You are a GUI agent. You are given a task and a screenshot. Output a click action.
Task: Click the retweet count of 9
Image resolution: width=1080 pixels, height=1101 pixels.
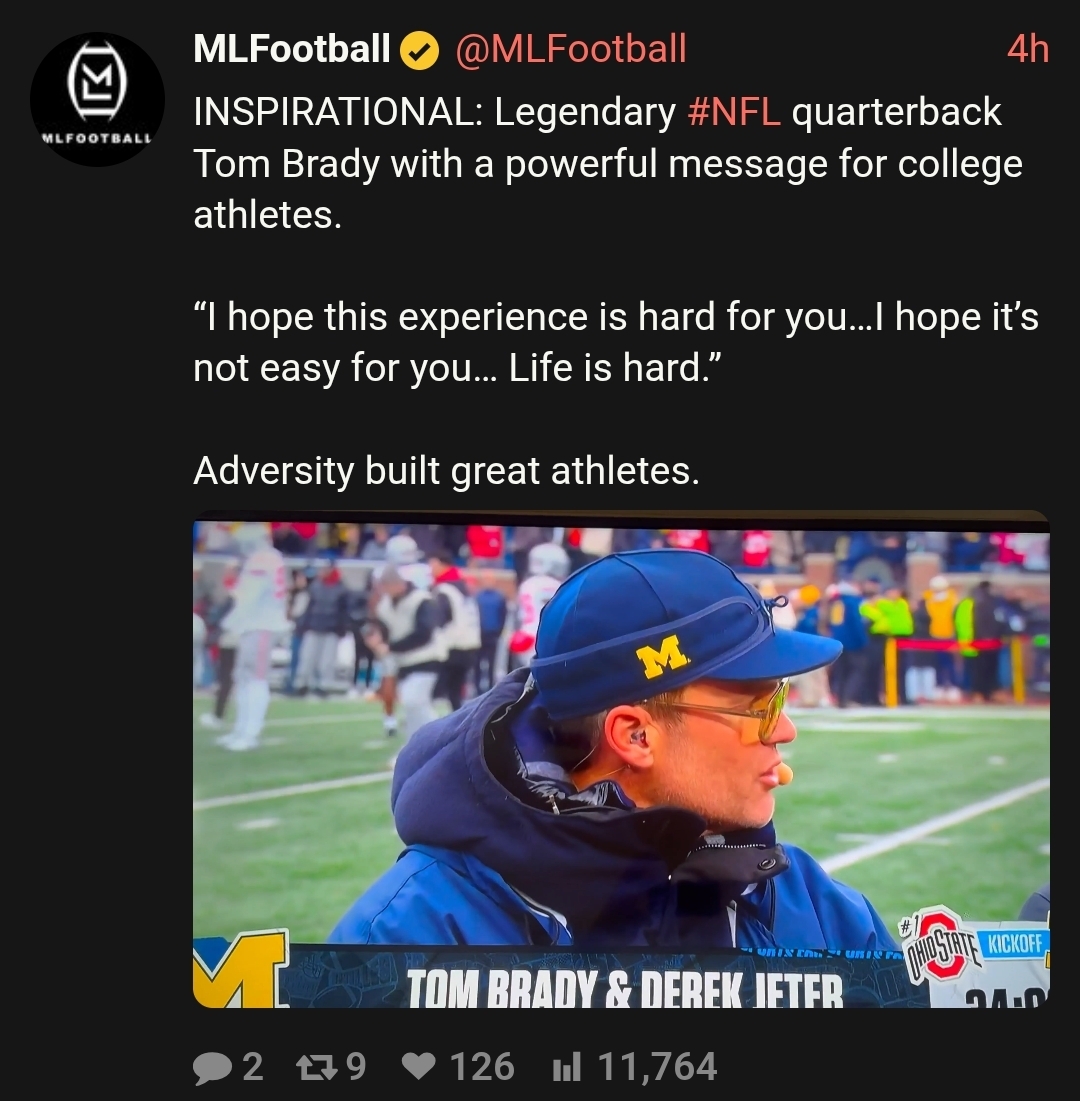(354, 1067)
